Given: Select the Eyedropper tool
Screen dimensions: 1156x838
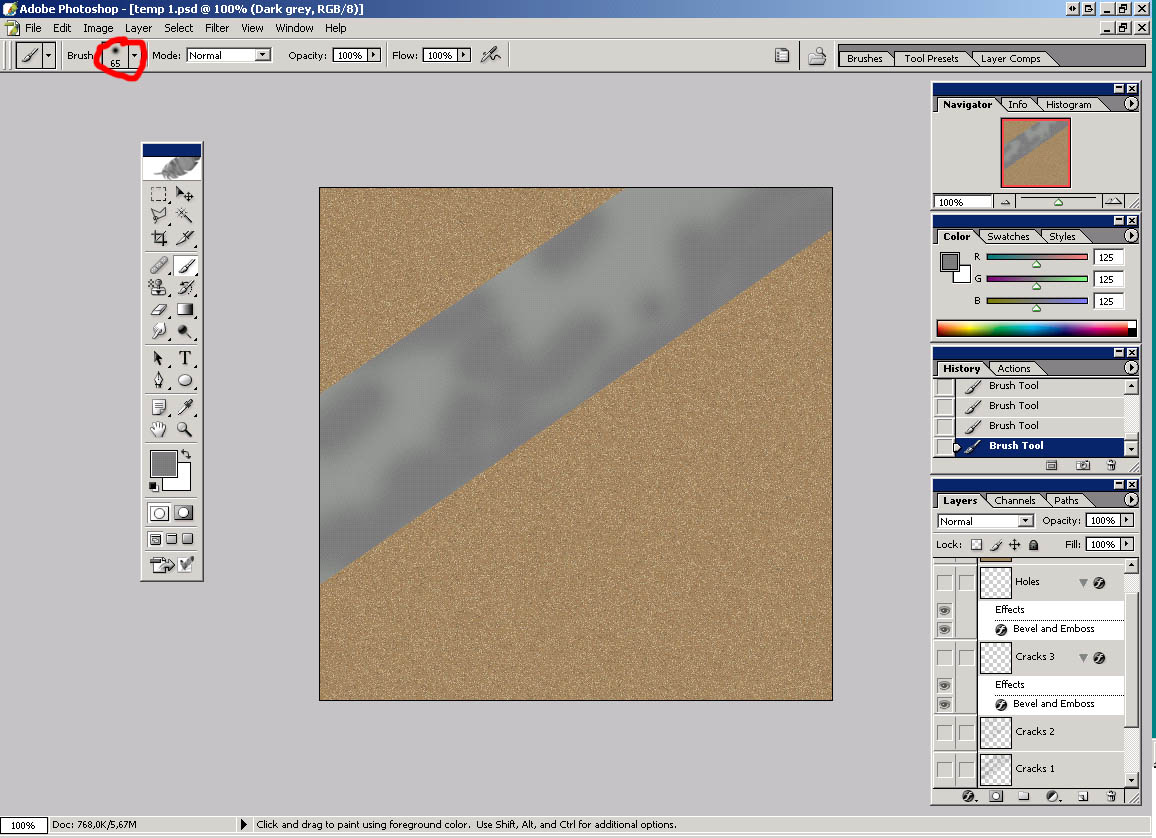Looking at the screenshot, I should (185, 406).
